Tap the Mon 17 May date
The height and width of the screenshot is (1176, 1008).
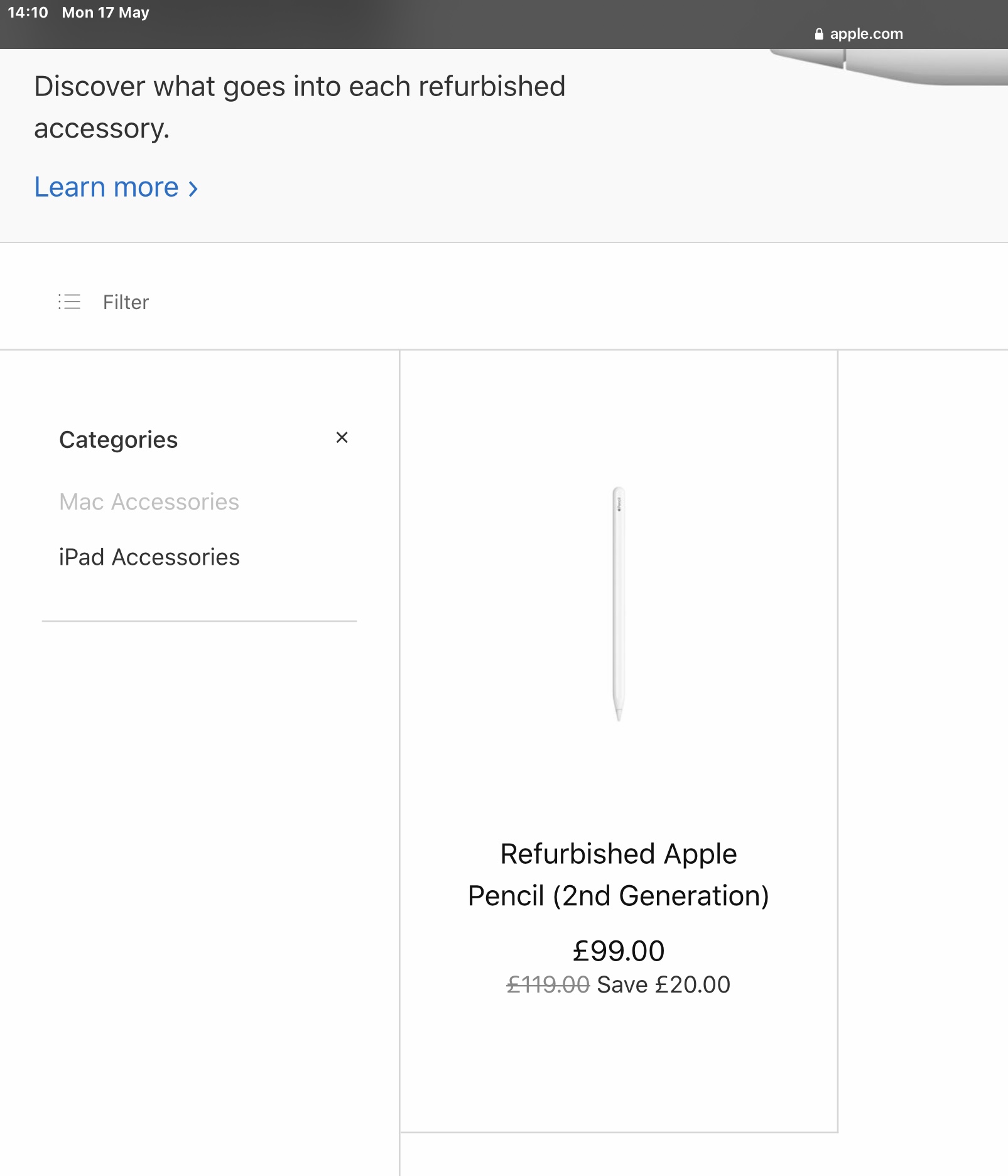106,13
